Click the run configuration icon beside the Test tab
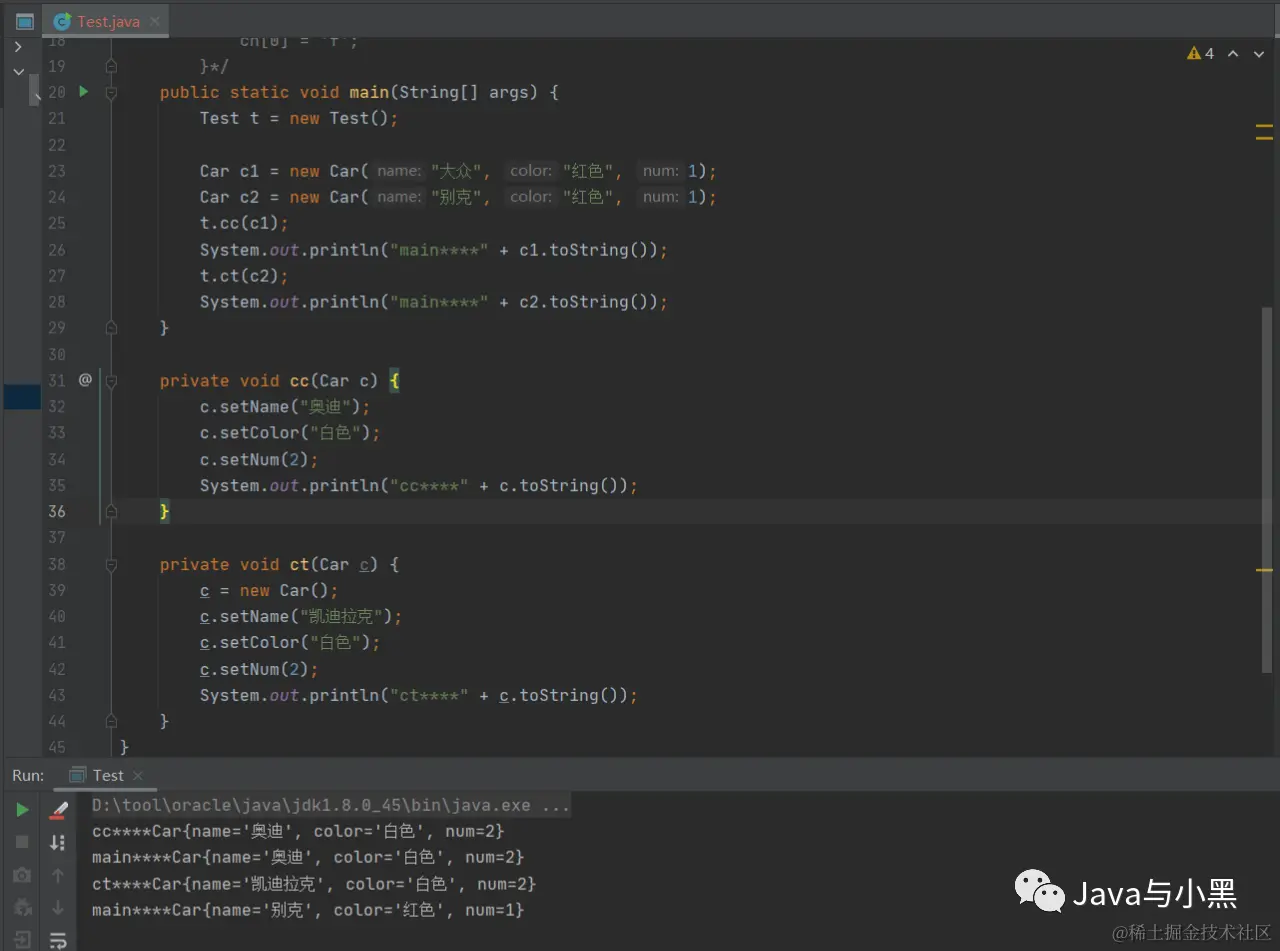Screen dimensions: 1280x951 pos(77,775)
